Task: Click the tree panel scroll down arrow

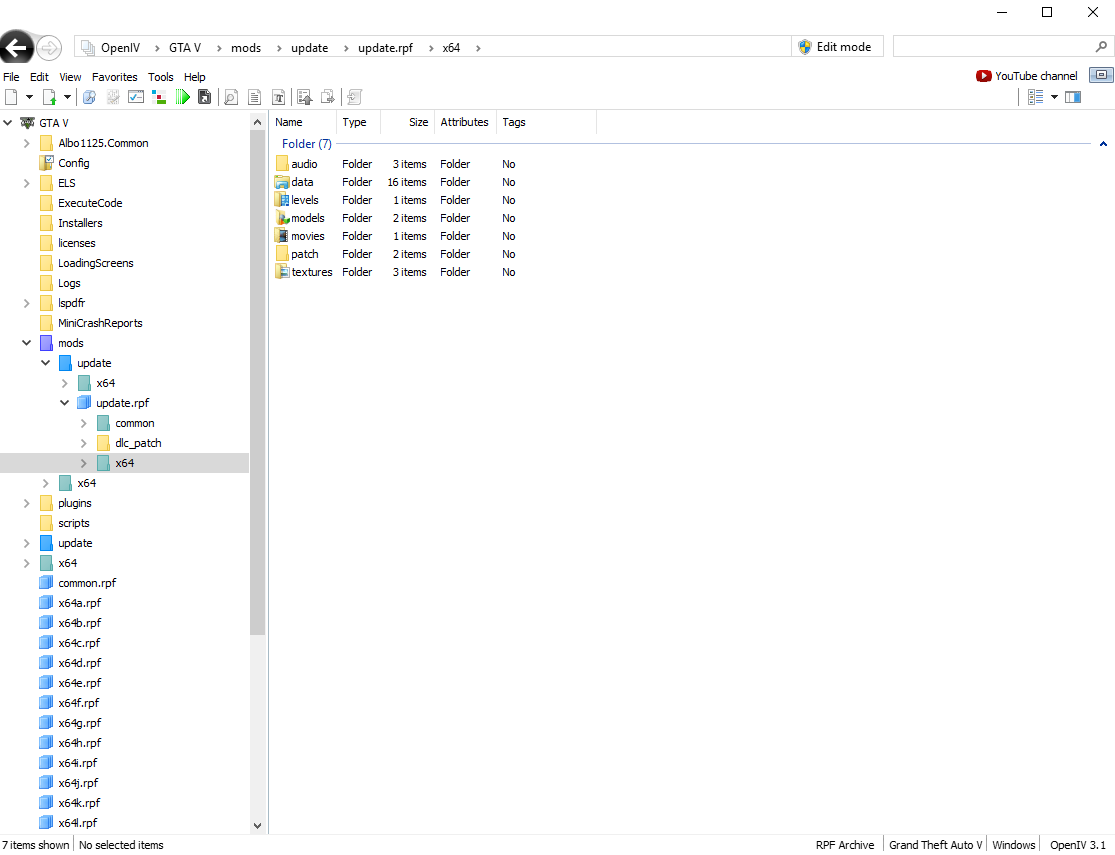Action: click(x=257, y=826)
